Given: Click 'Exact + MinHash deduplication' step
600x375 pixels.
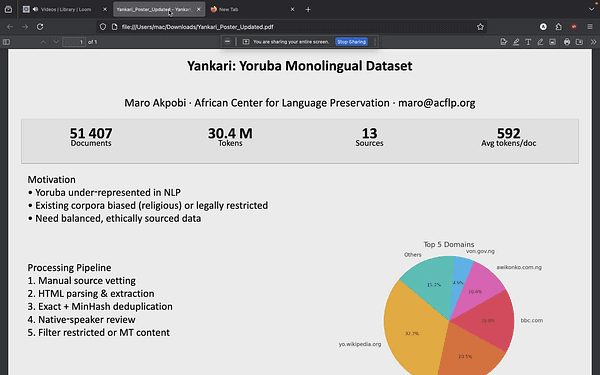Looking at the screenshot, I should 100,307.
